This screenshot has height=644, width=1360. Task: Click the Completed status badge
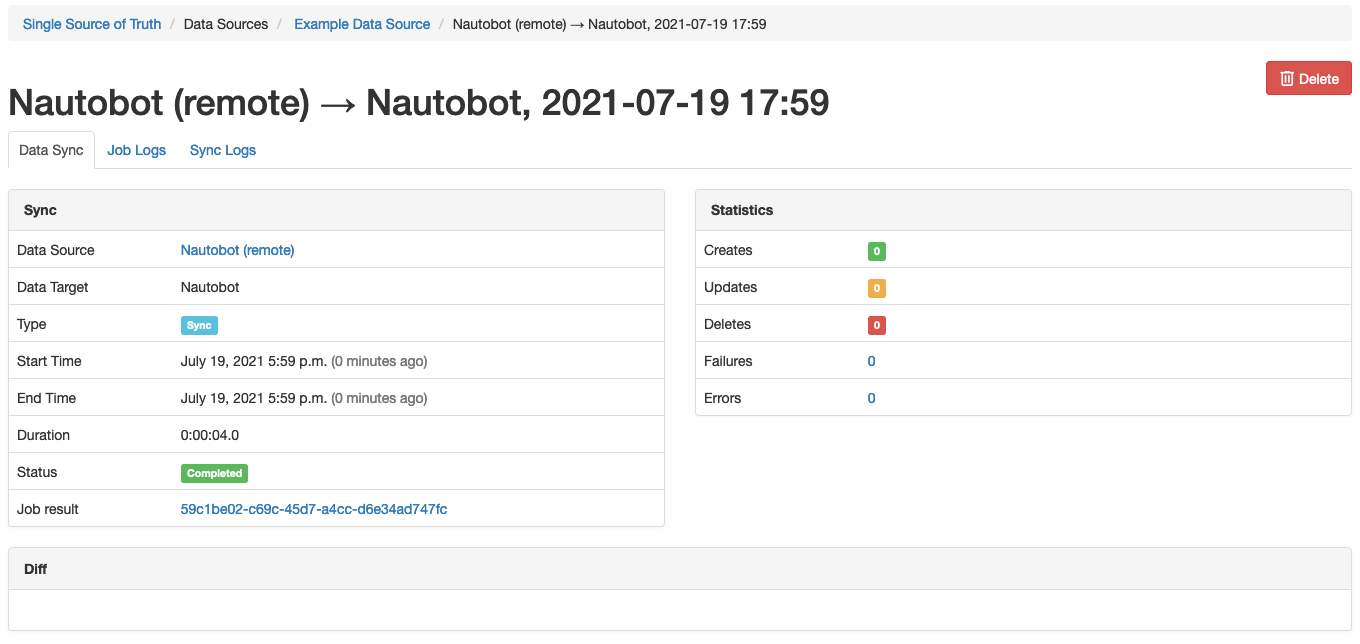(x=214, y=472)
